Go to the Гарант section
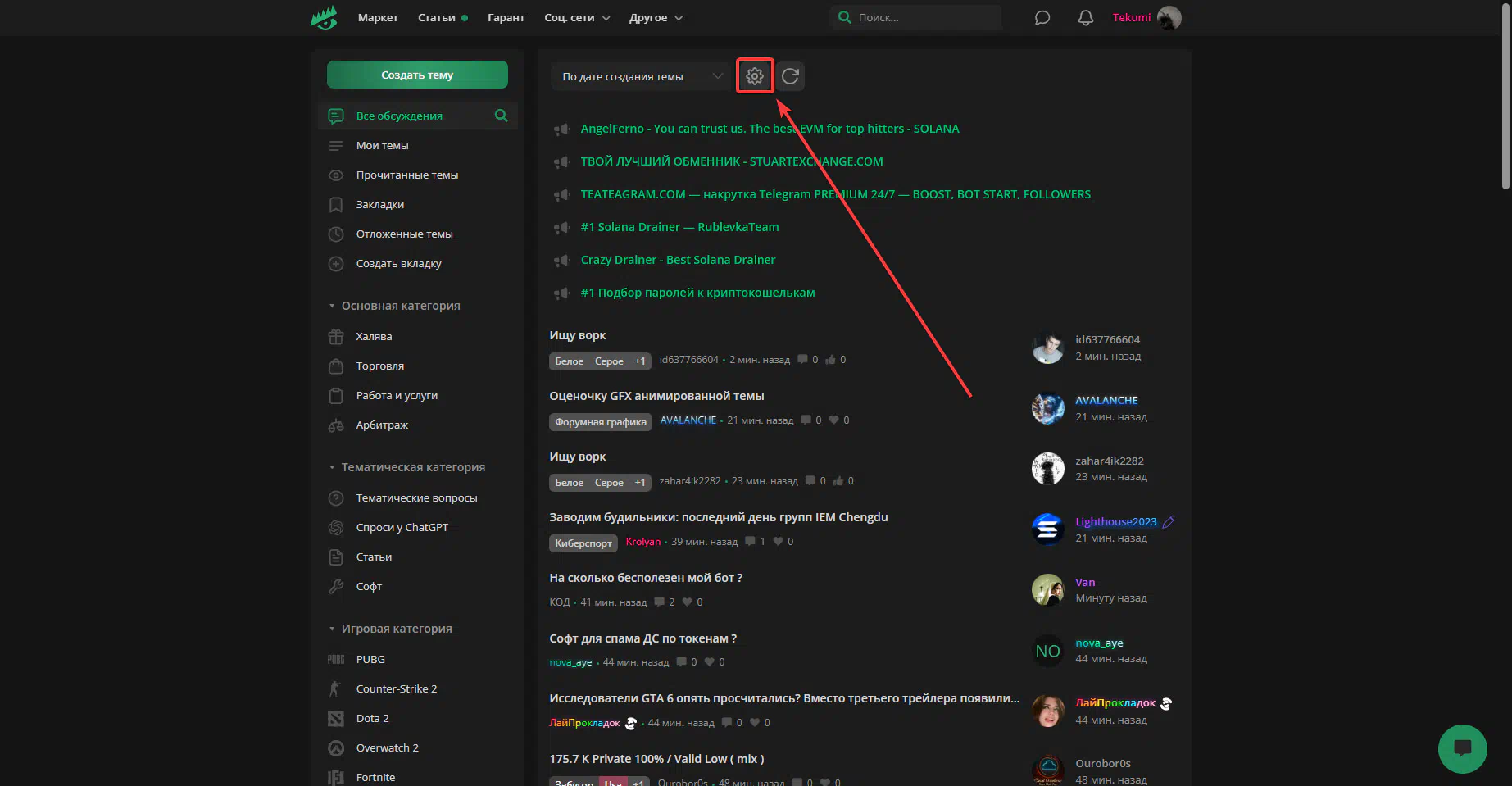Viewport: 1512px width, 786px height. tap(506, 18)
